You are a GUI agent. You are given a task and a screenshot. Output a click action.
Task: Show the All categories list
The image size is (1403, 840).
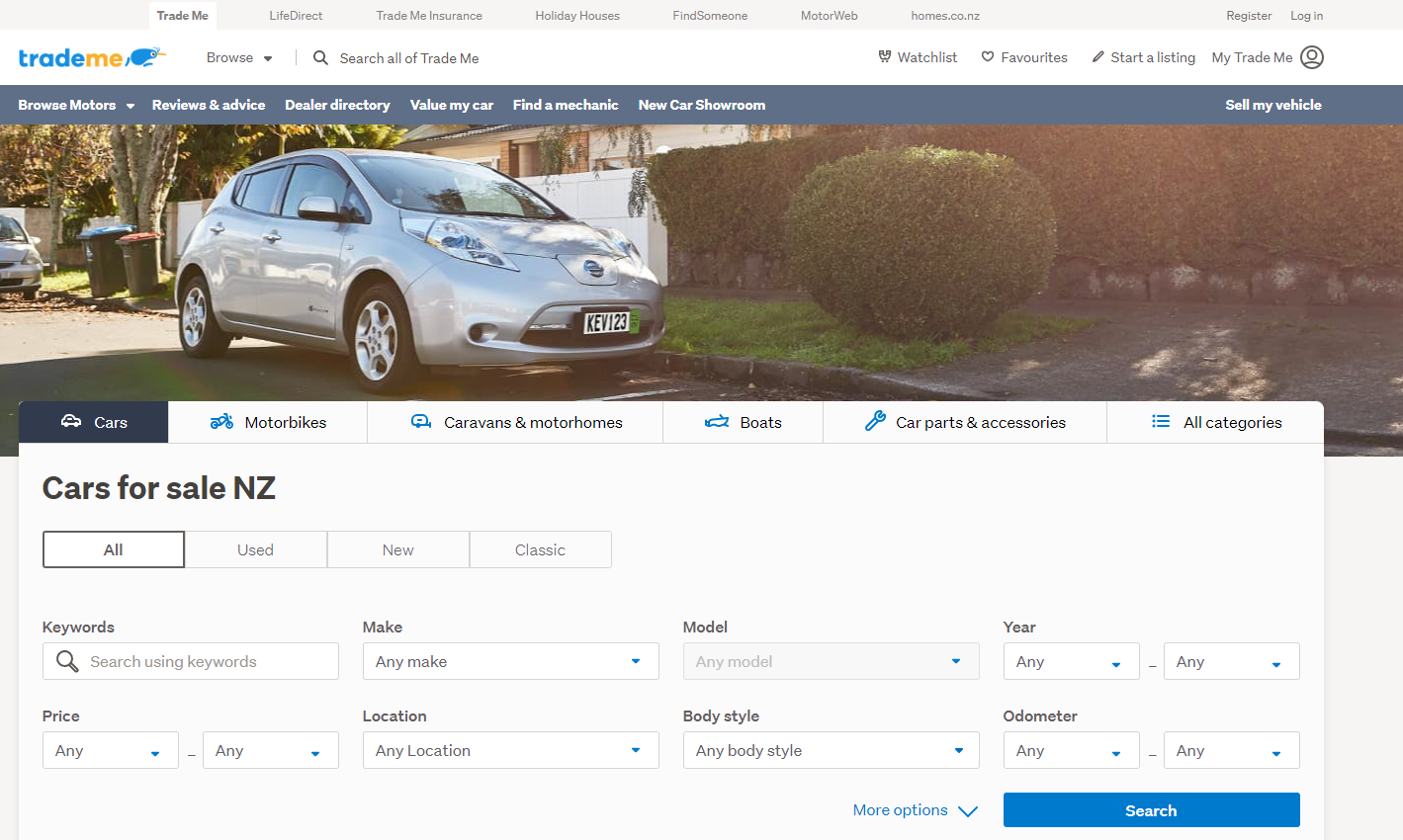(1216, 422)
